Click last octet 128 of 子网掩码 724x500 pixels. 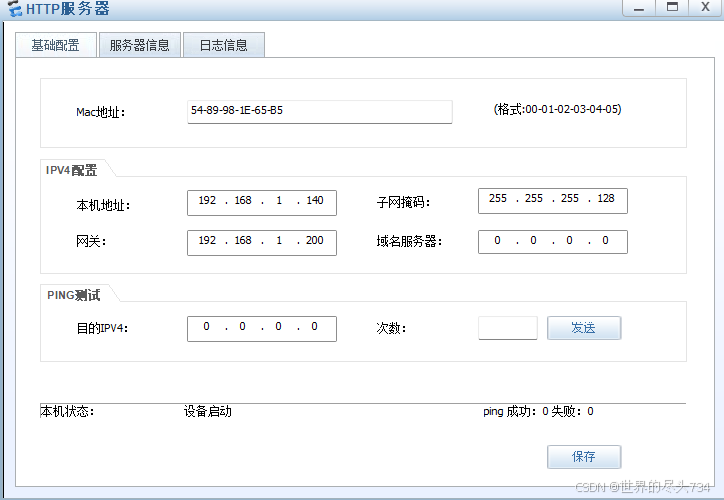(x=606, y=199)
